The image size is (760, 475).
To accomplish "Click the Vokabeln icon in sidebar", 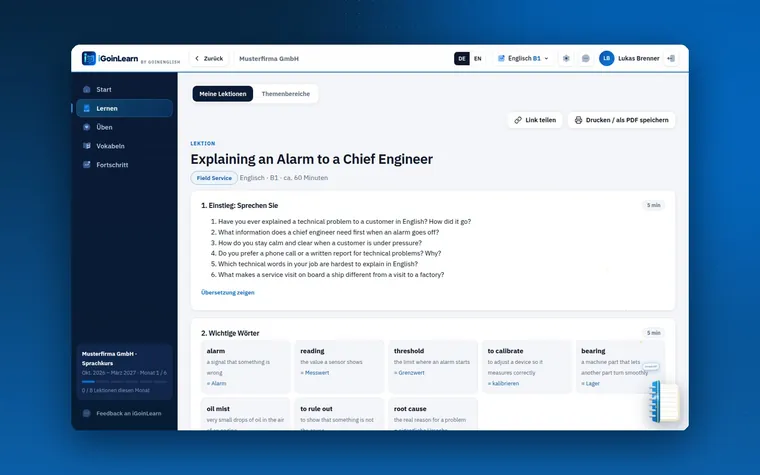I will pyautogui.click(x=87, y=146).
